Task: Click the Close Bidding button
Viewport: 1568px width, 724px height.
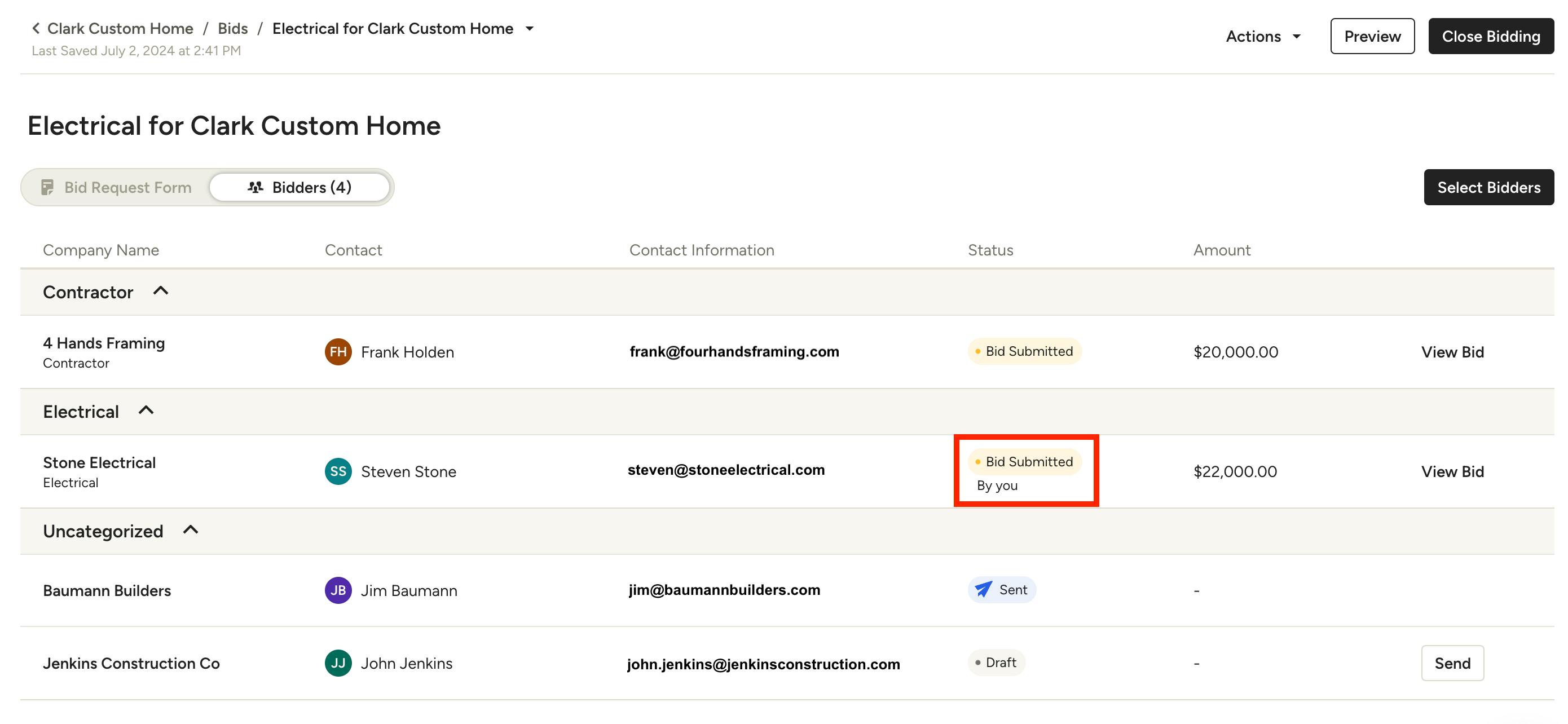Action: (x=1490, y=37)
